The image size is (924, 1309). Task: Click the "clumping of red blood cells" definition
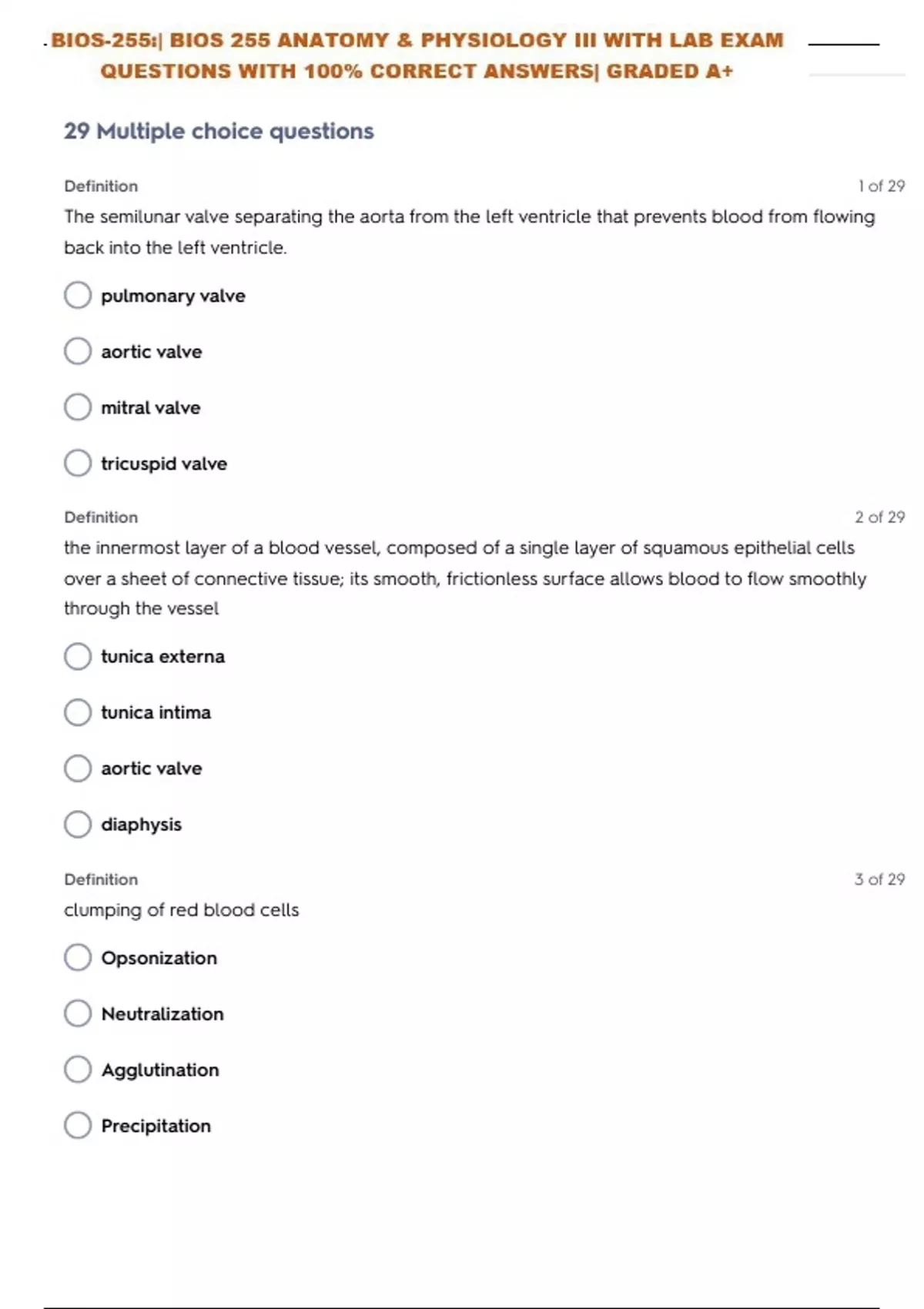point(182,910)
